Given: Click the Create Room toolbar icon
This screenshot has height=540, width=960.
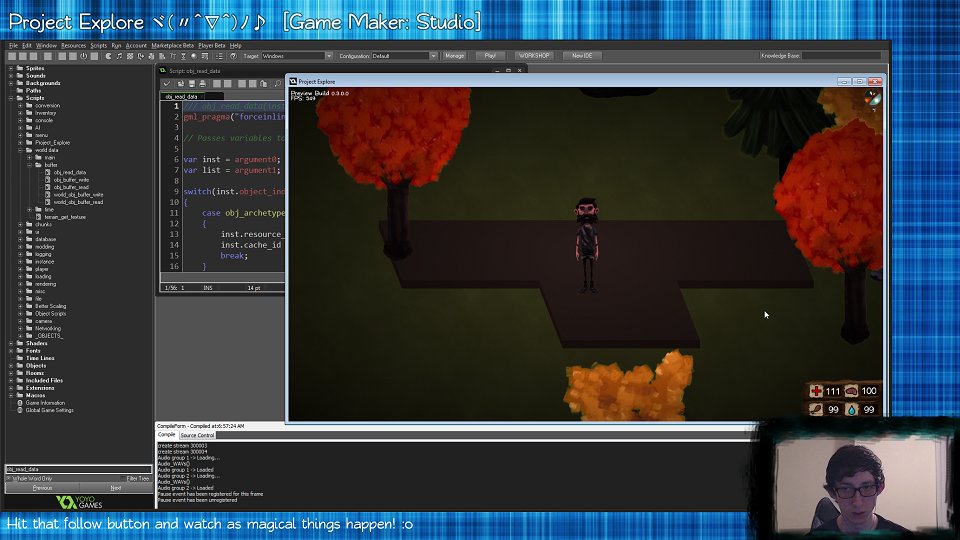Looking at the screenshot, I should coord(204,56).
